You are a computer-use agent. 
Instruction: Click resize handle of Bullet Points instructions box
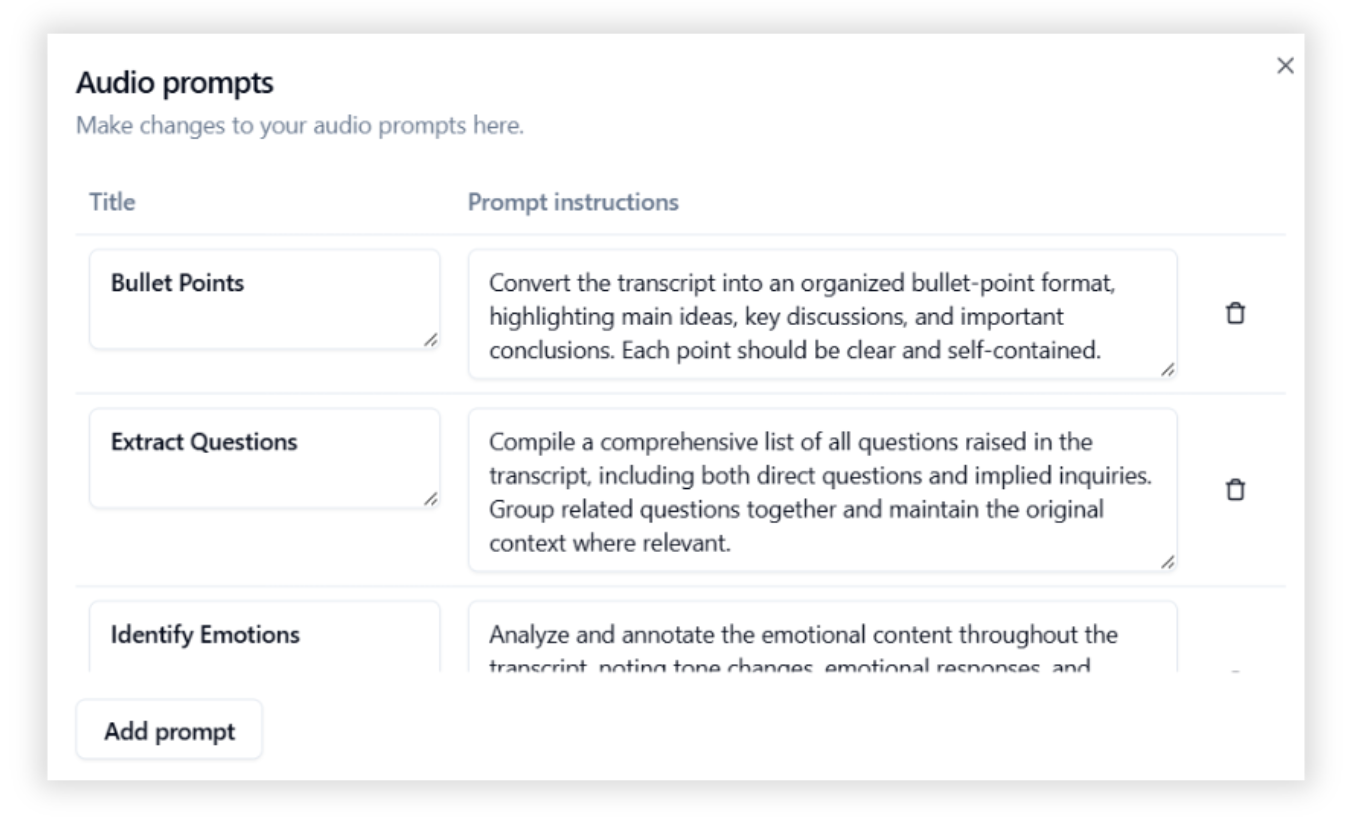pos(1167,369)
